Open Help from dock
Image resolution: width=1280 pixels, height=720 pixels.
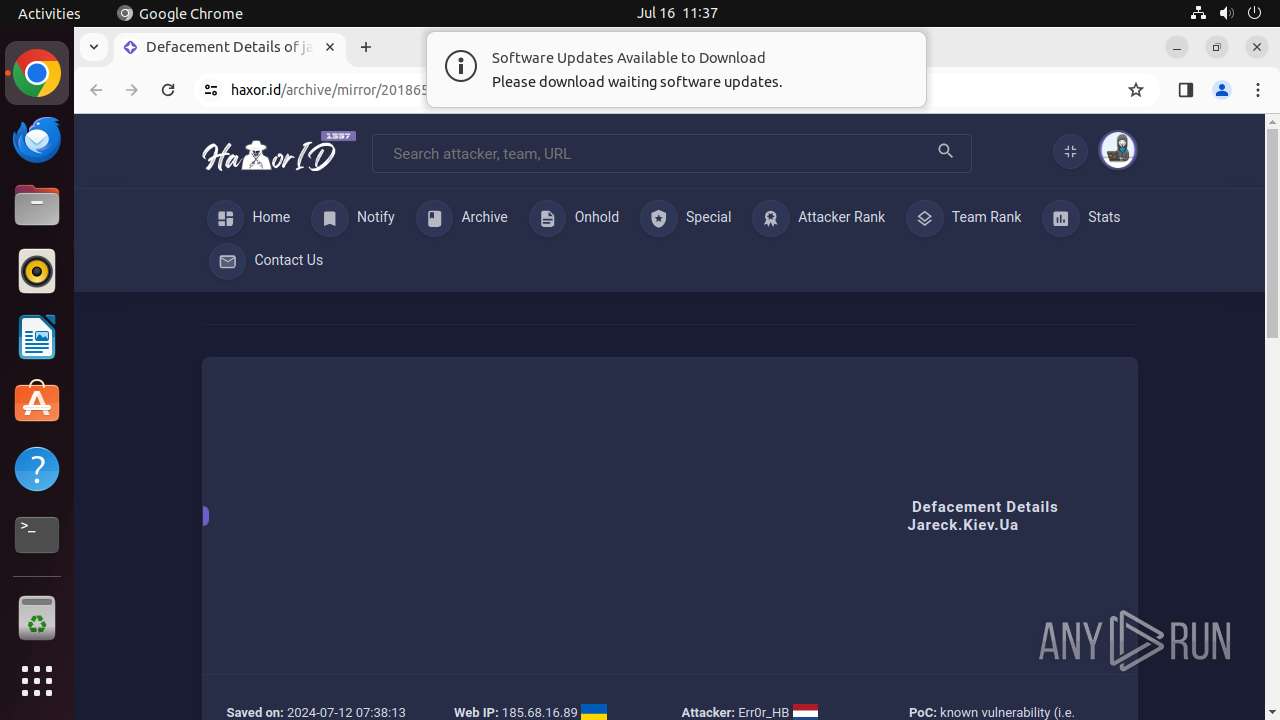point(37,469)
